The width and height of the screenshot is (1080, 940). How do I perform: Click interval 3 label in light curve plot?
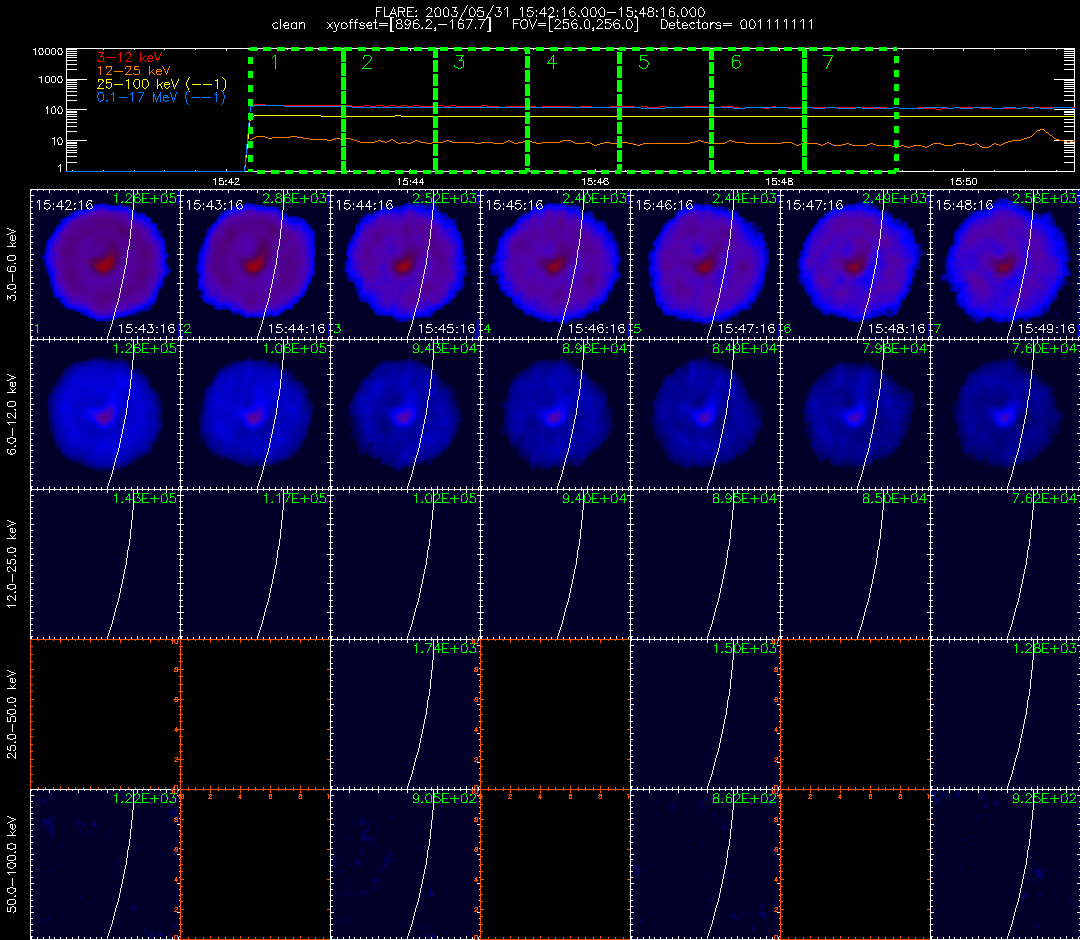(x=459, y=63)
